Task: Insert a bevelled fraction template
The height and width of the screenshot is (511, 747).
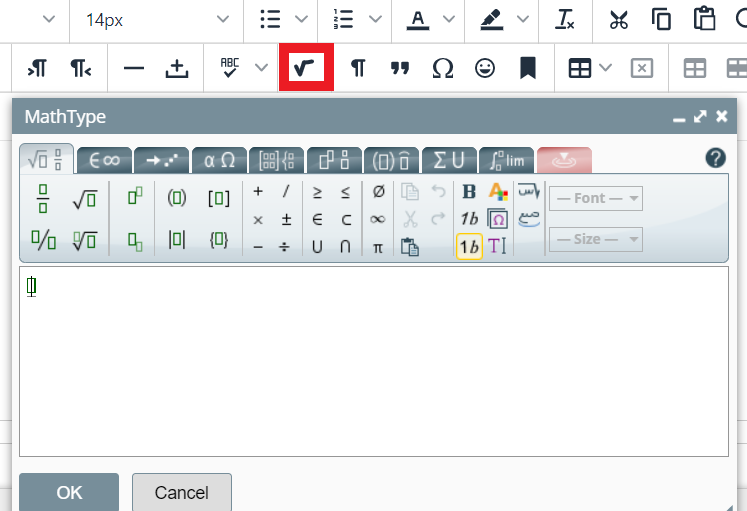Action: pos(43,240)
